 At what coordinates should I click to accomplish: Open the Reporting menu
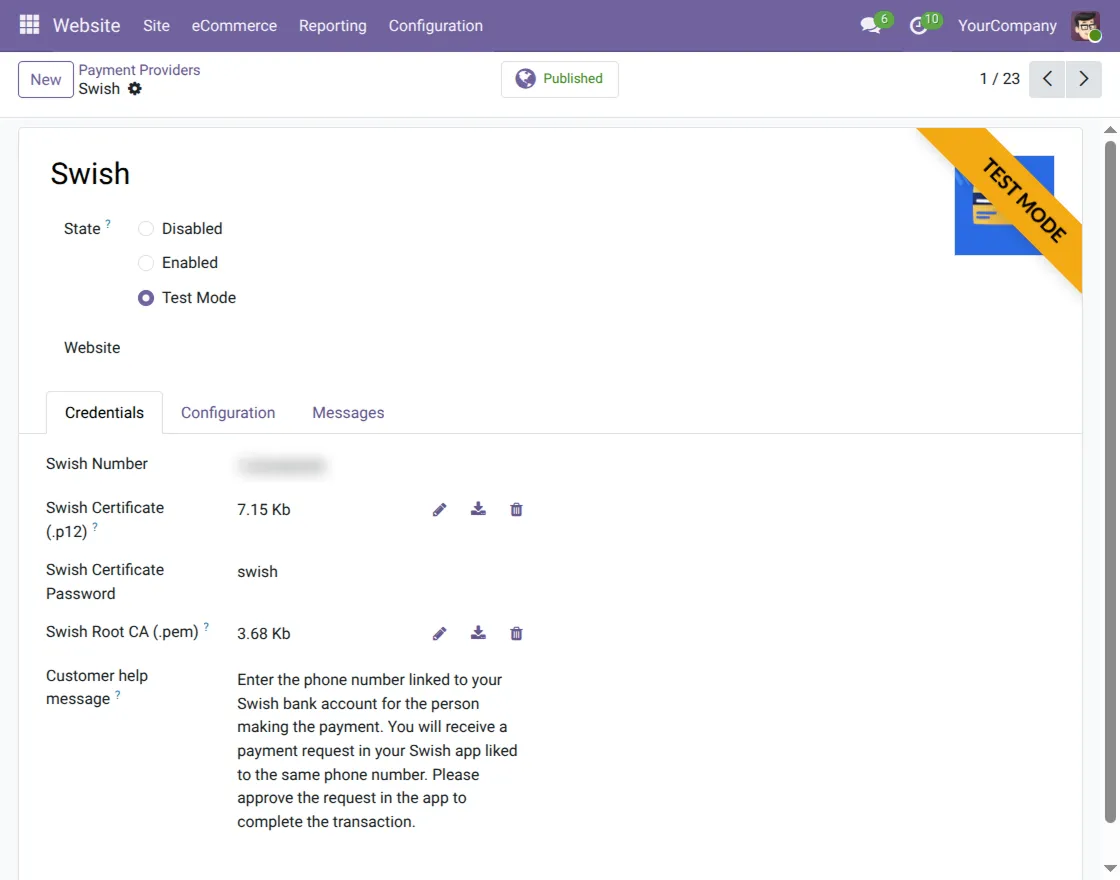(x=333, y=26)
